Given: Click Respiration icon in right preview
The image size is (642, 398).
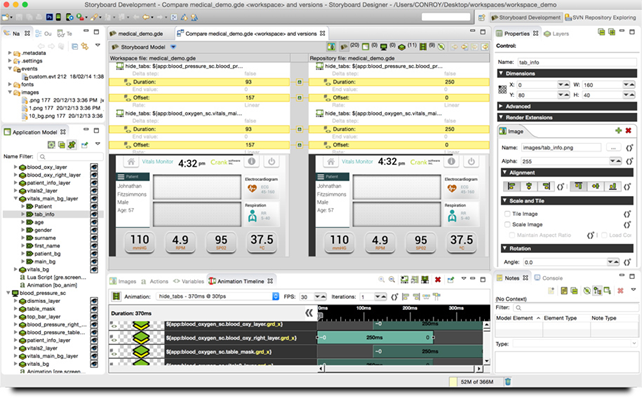Looking at the screenshot, I should pos(452,216).
